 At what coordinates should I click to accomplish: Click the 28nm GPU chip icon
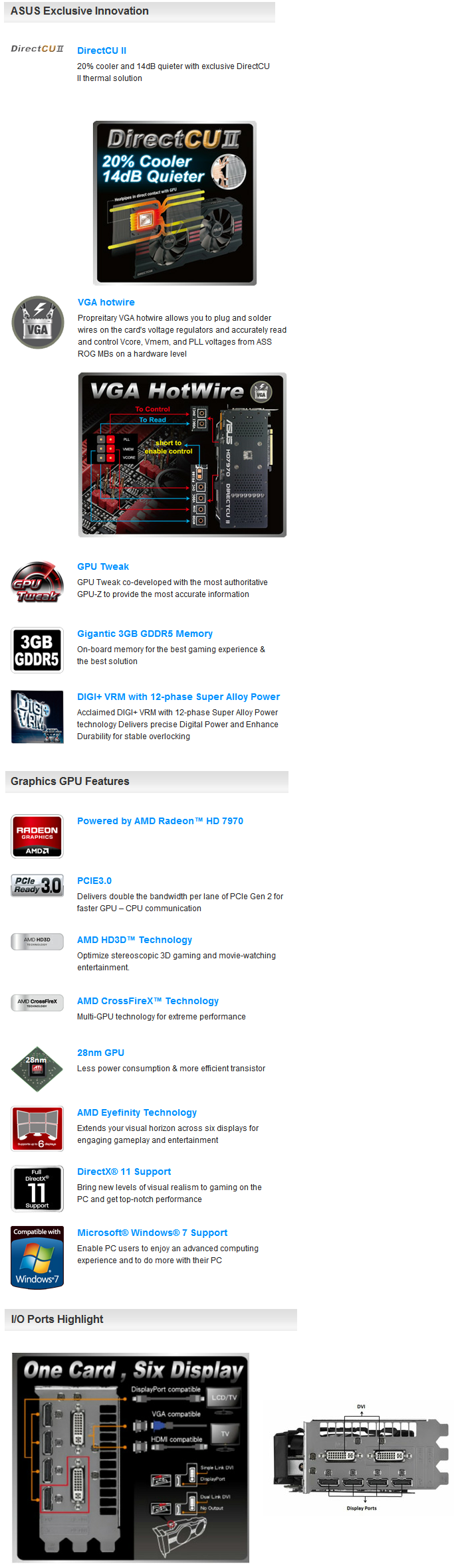tap(37, 1069)
